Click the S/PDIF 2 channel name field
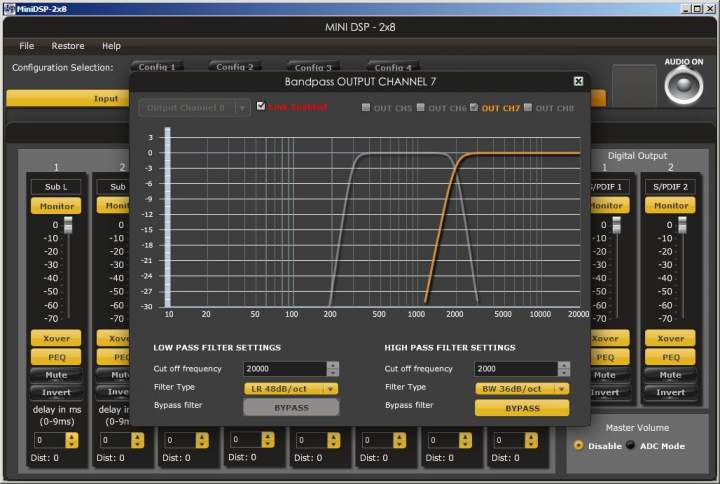Image resolution: width=720 pixels, height=484 pixels. point(670,187)
